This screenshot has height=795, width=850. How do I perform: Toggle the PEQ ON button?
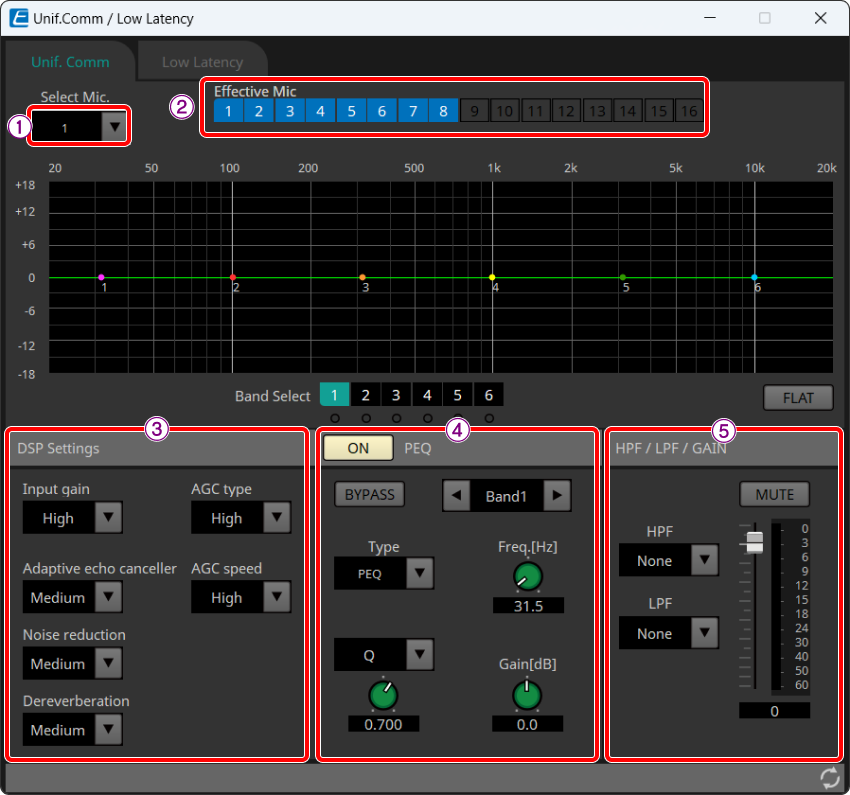click(x=357, y=448)
